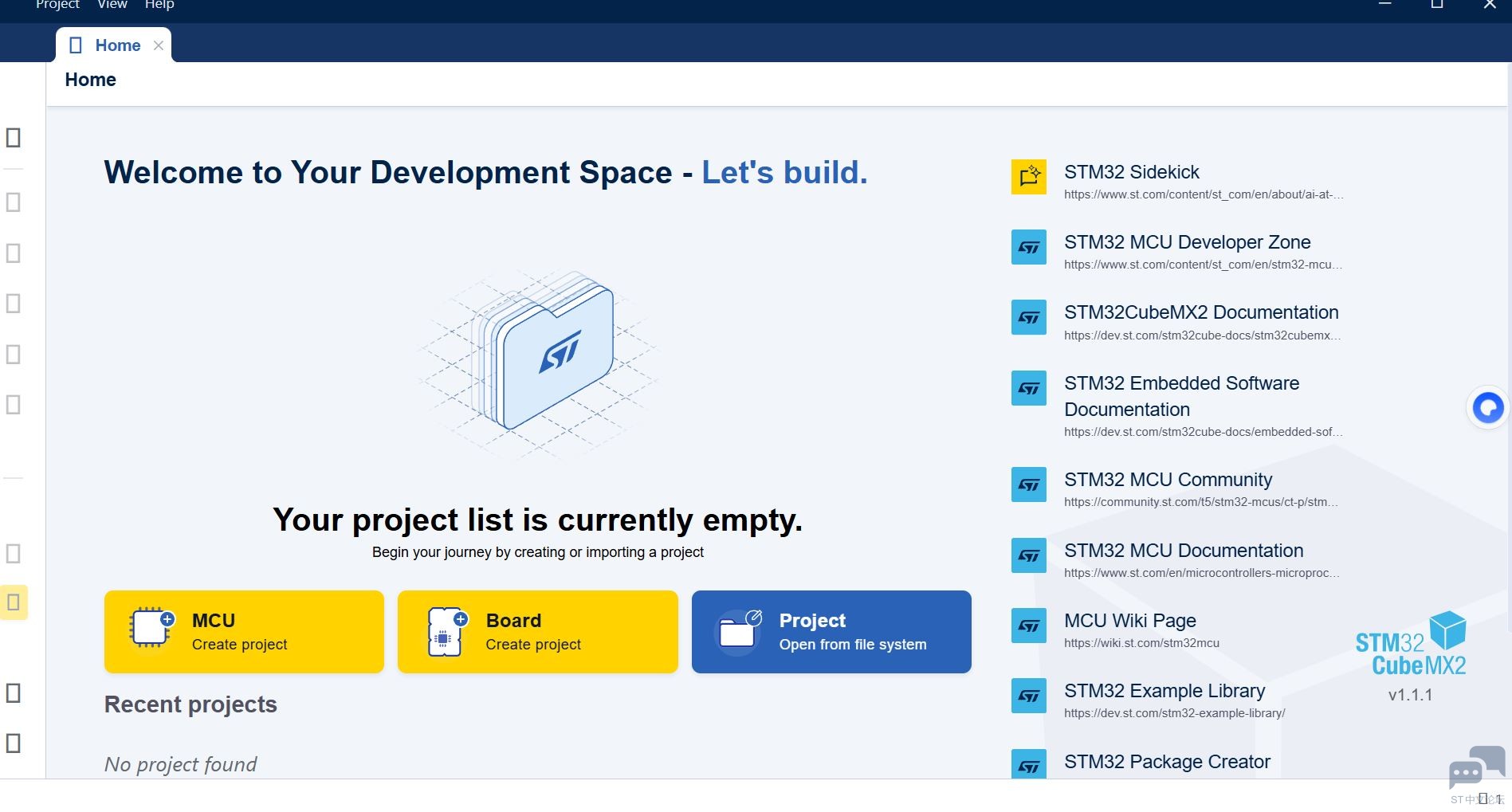Maximize the application window
This screenshot has height=812, width=1512.
[x=1437, y=5]
